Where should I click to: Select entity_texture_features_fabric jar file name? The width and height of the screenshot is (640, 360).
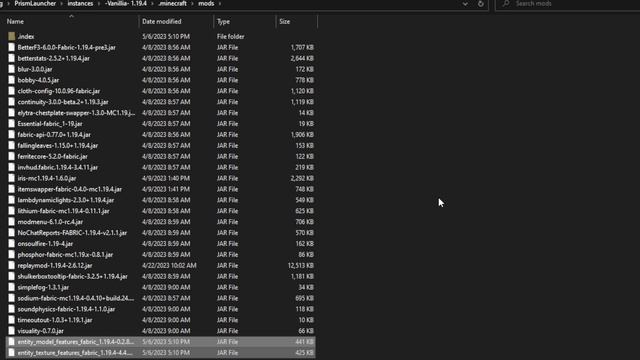tap(75, 353)
